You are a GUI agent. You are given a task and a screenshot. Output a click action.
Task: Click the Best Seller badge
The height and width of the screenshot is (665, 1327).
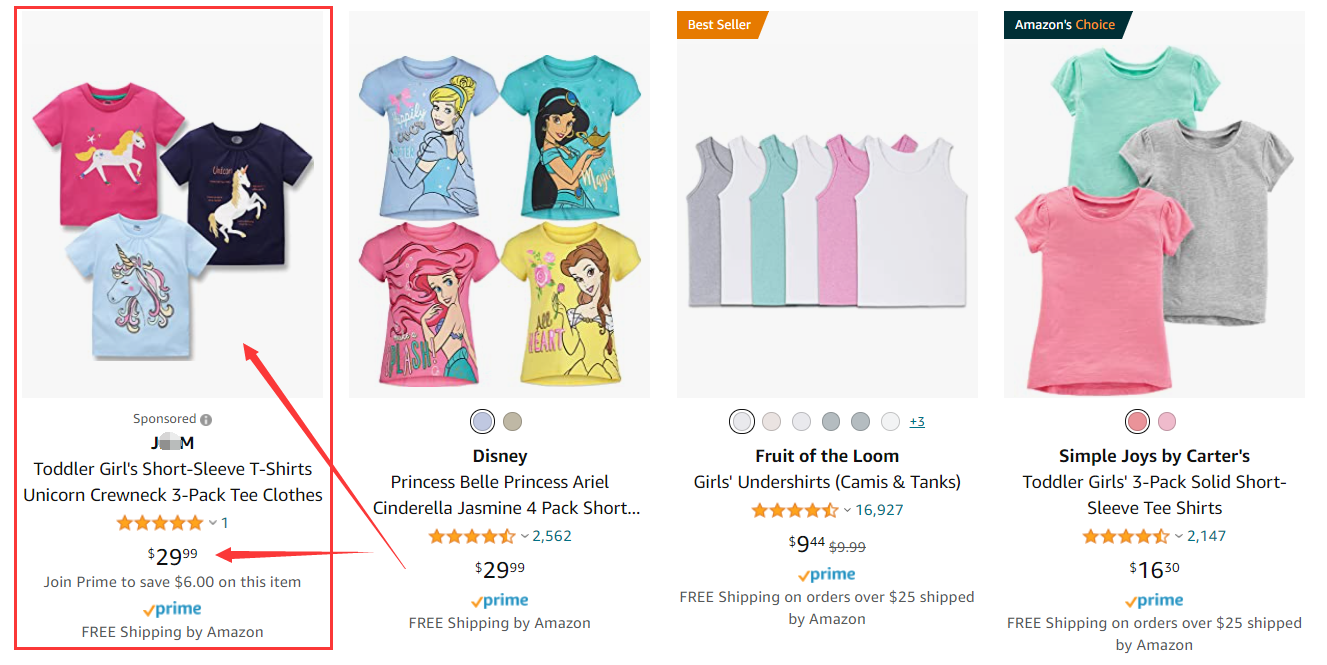point(720,25)
